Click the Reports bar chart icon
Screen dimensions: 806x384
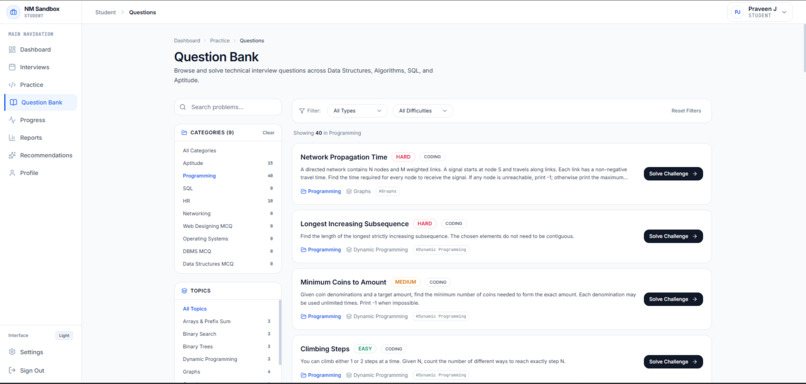(12, 138)
